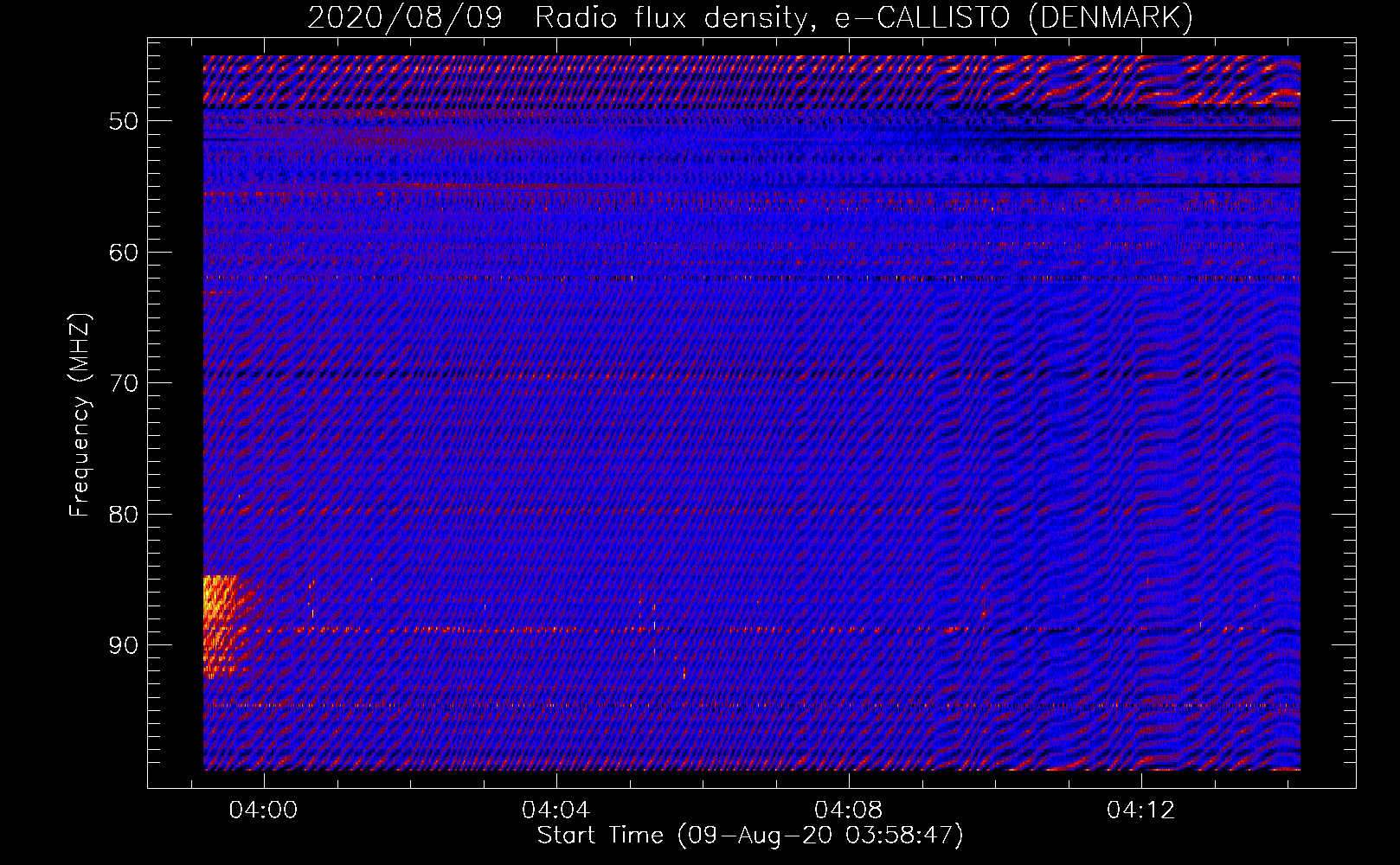Click the date "2020/08/09" in the title
The height and width of the screenshot is (865, 1400).
click(x=405, y=17)
